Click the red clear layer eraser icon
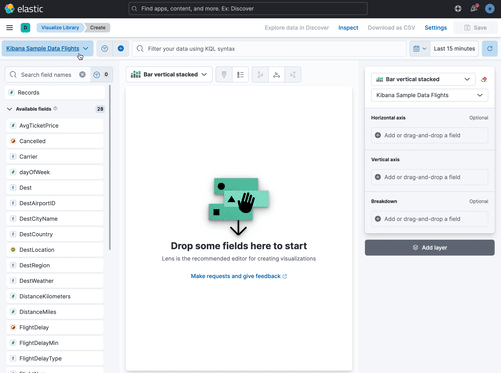The height and width of the screenshot is (373, 501). (x=484, y=79)
